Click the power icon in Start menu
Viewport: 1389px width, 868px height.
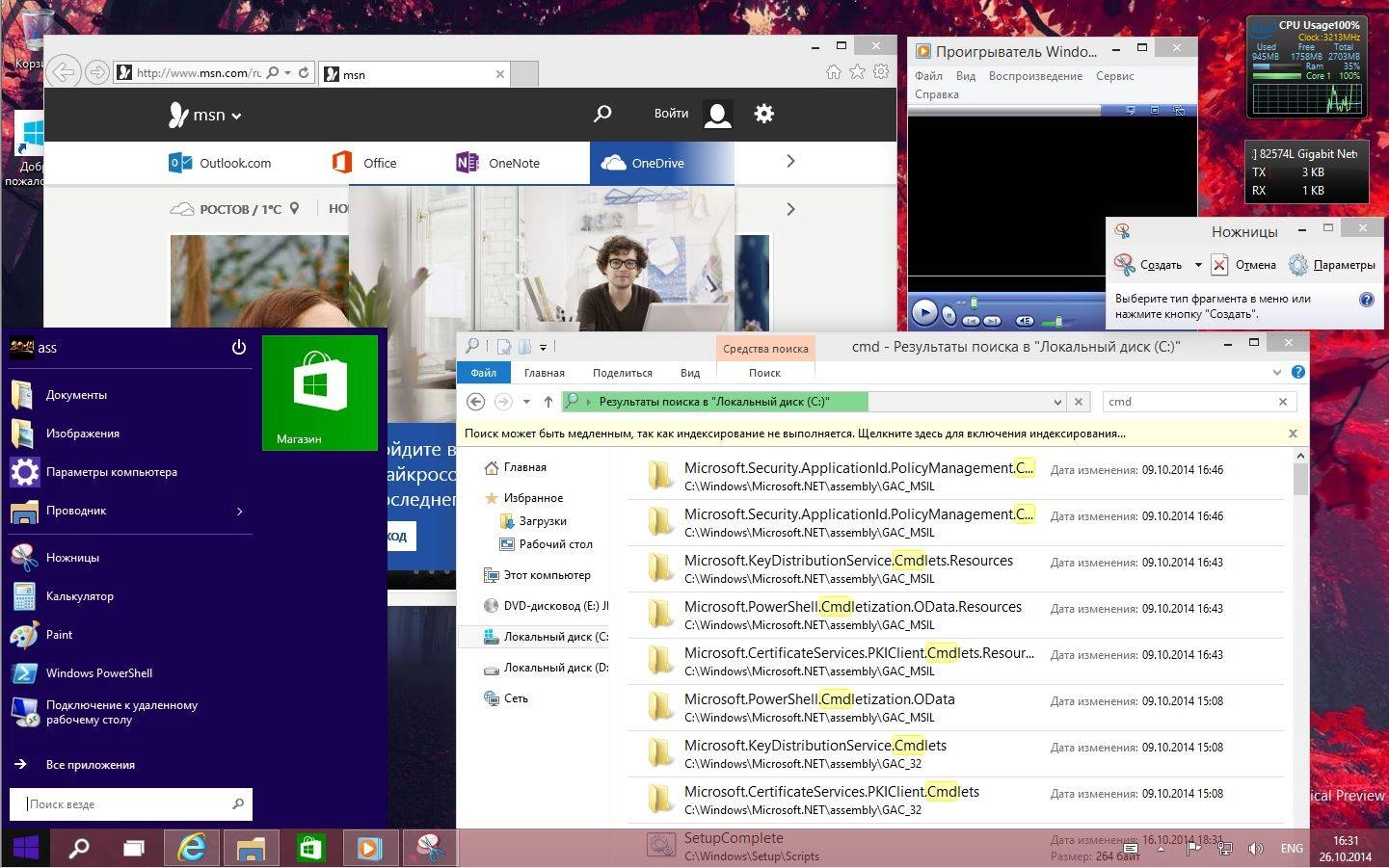[239, 348]
